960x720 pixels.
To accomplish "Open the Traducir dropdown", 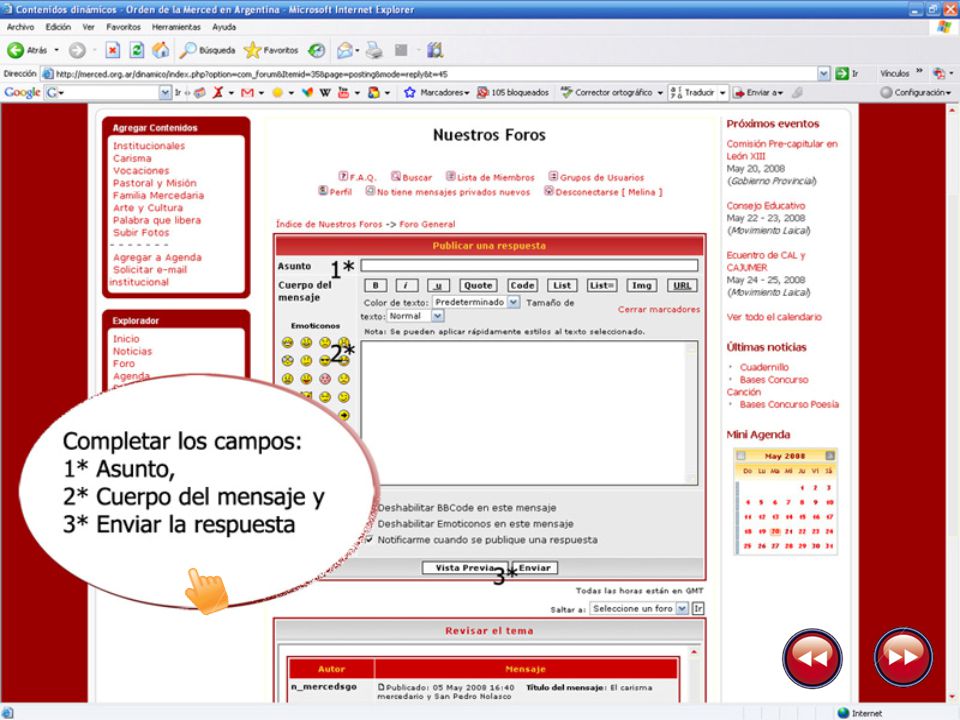I will [722, 92].
